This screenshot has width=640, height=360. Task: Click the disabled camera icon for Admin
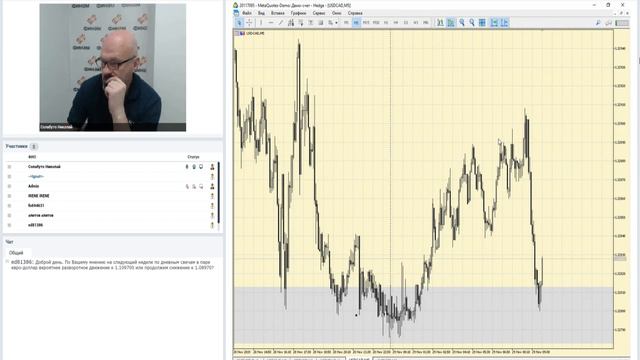(194, 186)
